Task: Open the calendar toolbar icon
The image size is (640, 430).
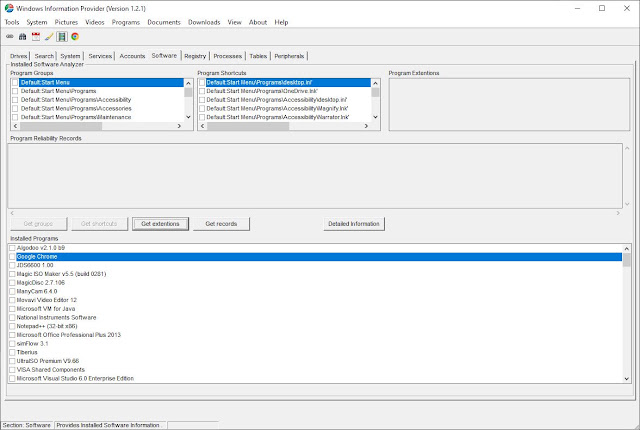Action: (x=36, y=37)
